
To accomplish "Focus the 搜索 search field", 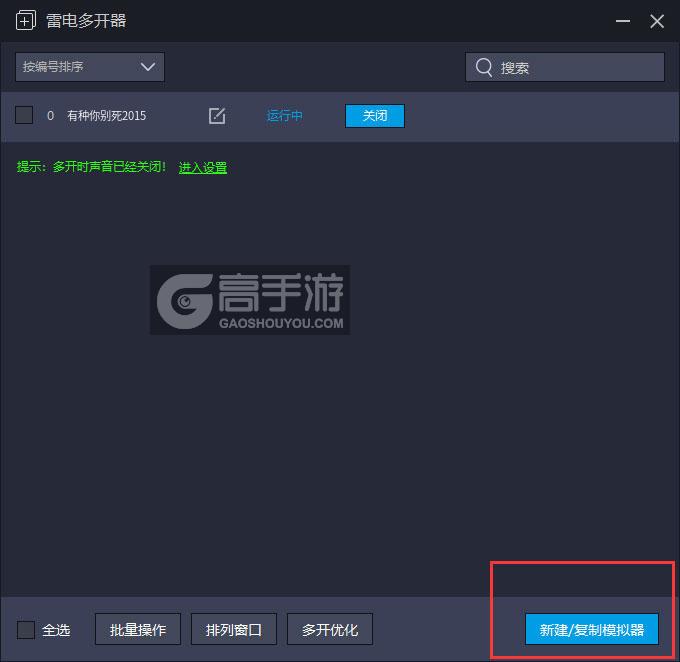I will (x=565, y=67).
